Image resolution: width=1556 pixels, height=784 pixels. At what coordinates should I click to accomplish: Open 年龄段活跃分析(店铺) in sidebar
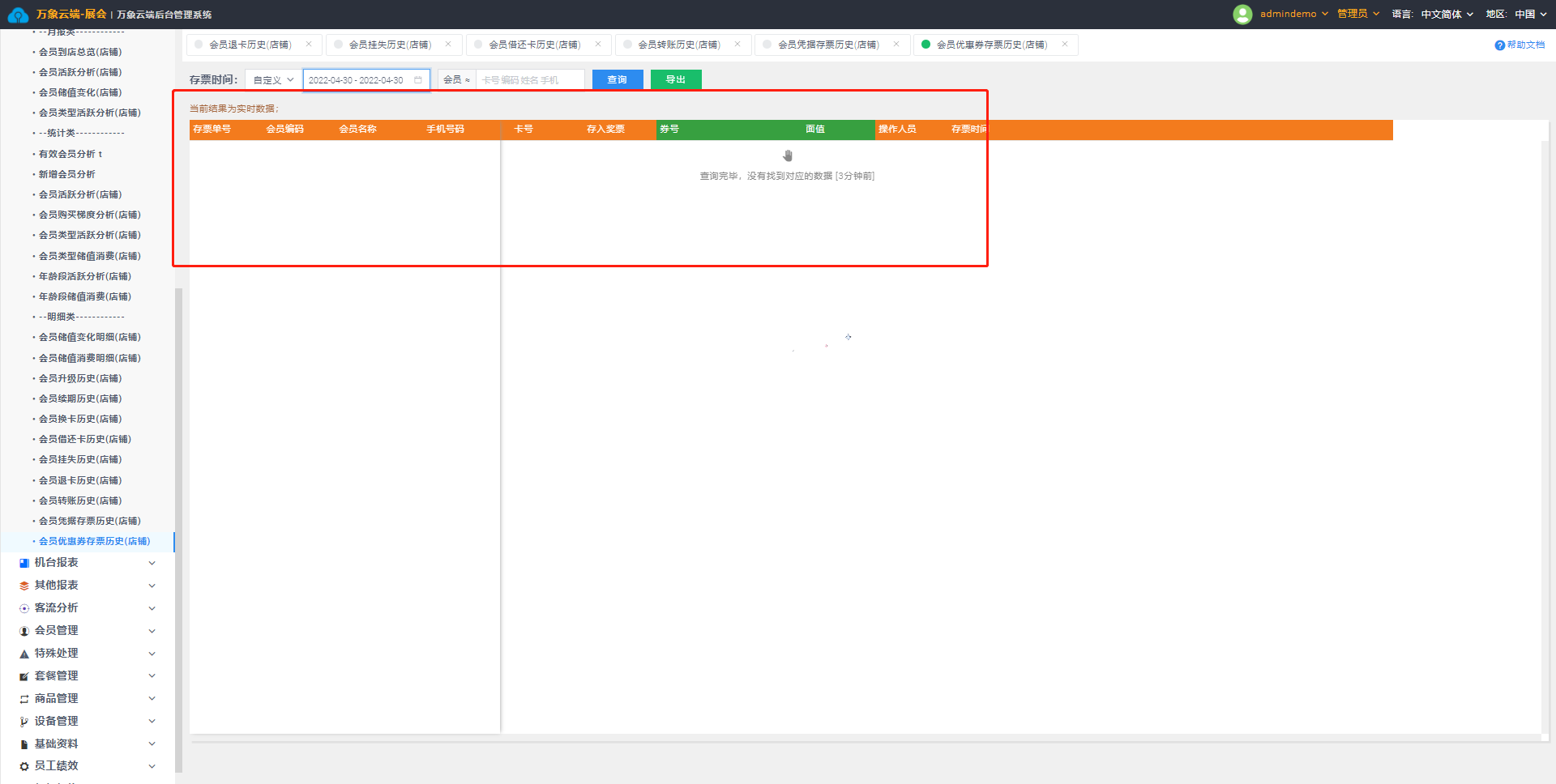point(85,276)
